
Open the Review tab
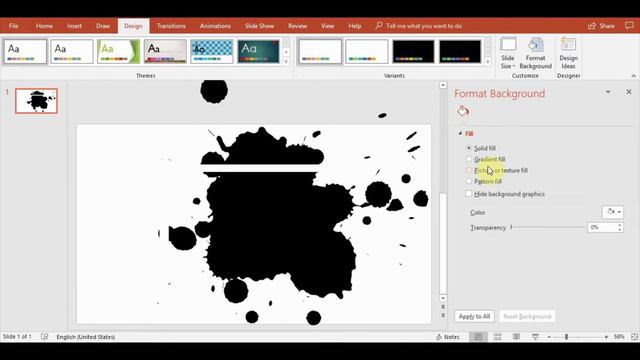pyautogui.click(x=297, y=26)
